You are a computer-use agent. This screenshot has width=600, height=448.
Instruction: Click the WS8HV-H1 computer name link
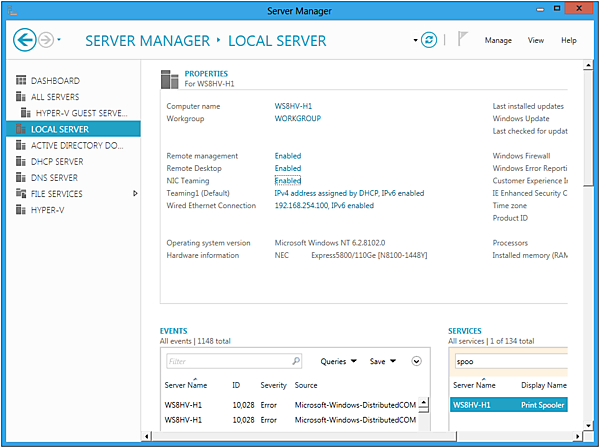pyautogui.click(x=294, y=105)
